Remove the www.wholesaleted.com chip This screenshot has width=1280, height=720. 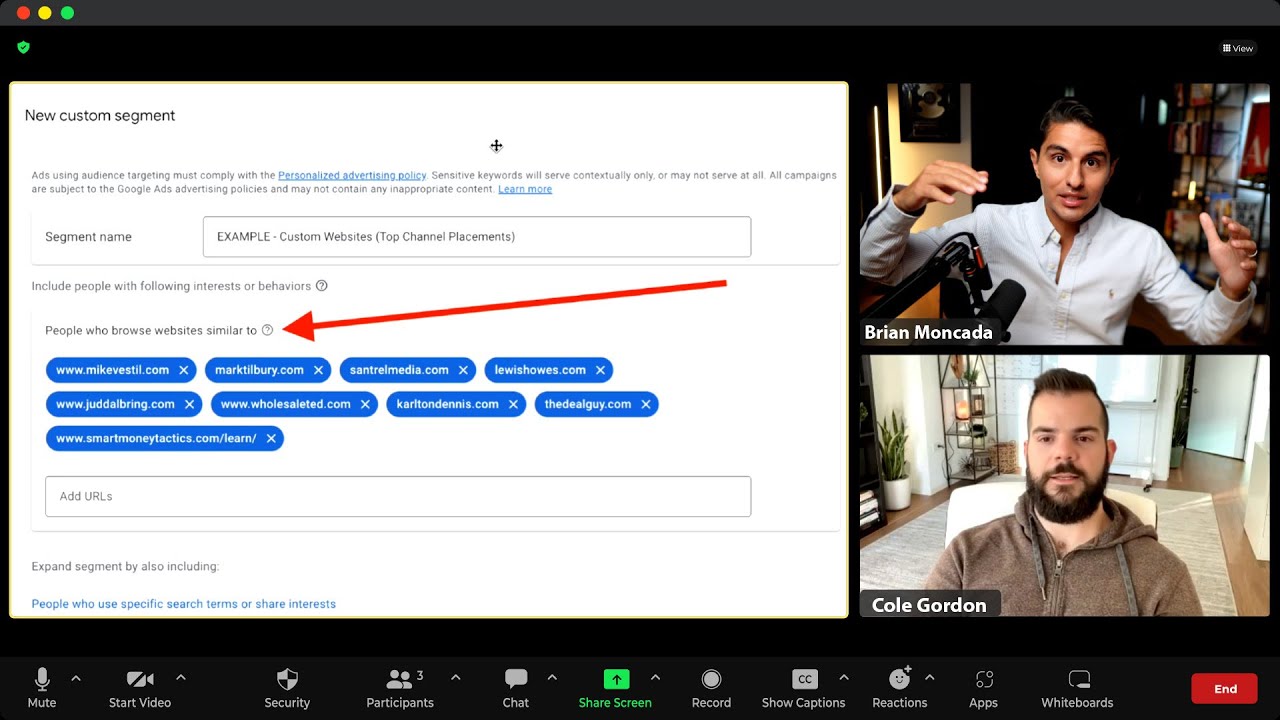point(365,404)
